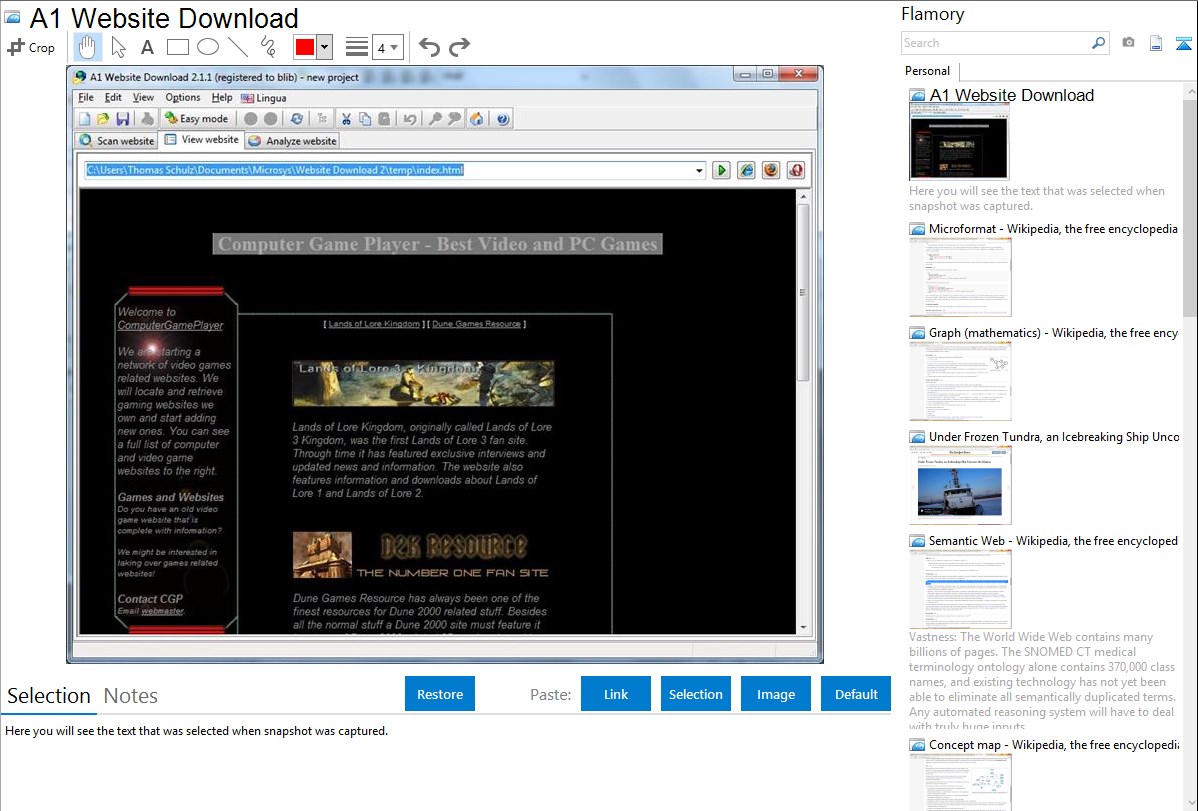Image resolution: width=1198 pixels, height=811 pixels.
Task: Select the Crop tool
Action: coord(31,47)
